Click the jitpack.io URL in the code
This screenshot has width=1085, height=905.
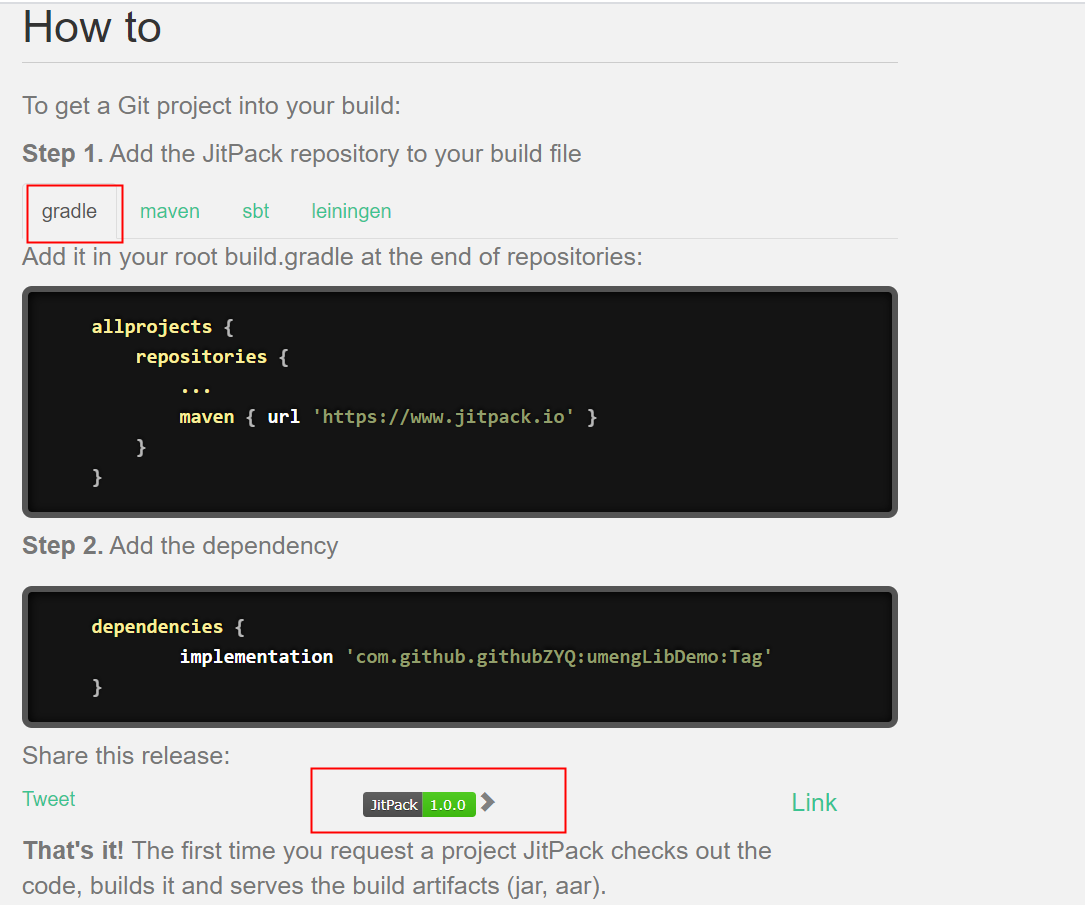click(x=444, y=417)
